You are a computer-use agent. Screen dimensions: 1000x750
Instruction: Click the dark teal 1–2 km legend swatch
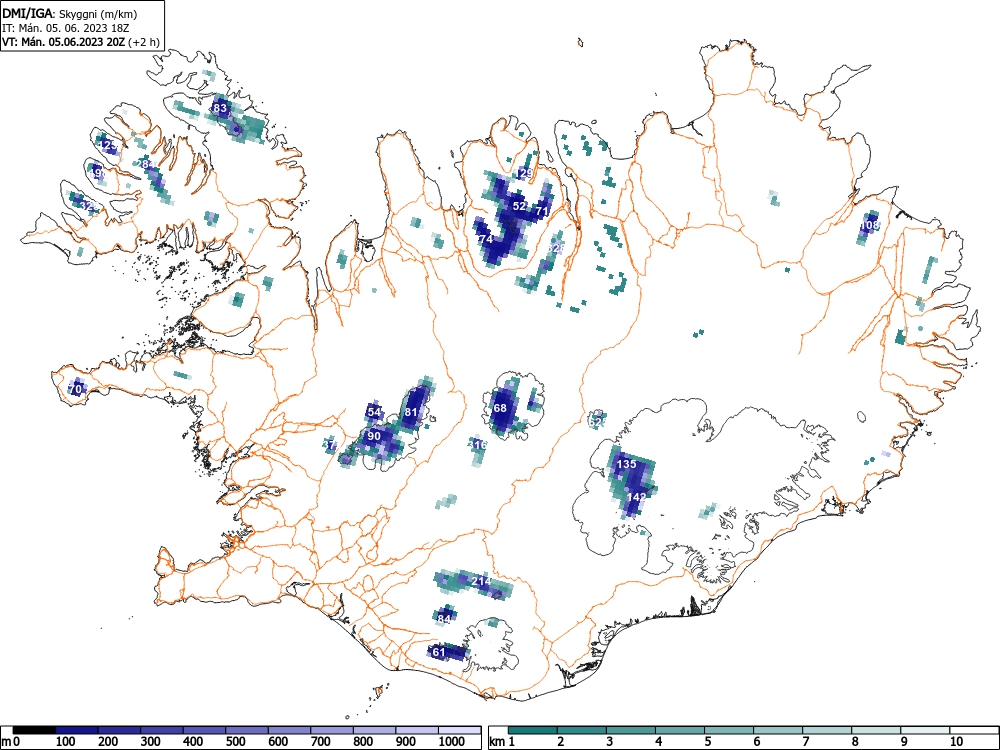533,731
